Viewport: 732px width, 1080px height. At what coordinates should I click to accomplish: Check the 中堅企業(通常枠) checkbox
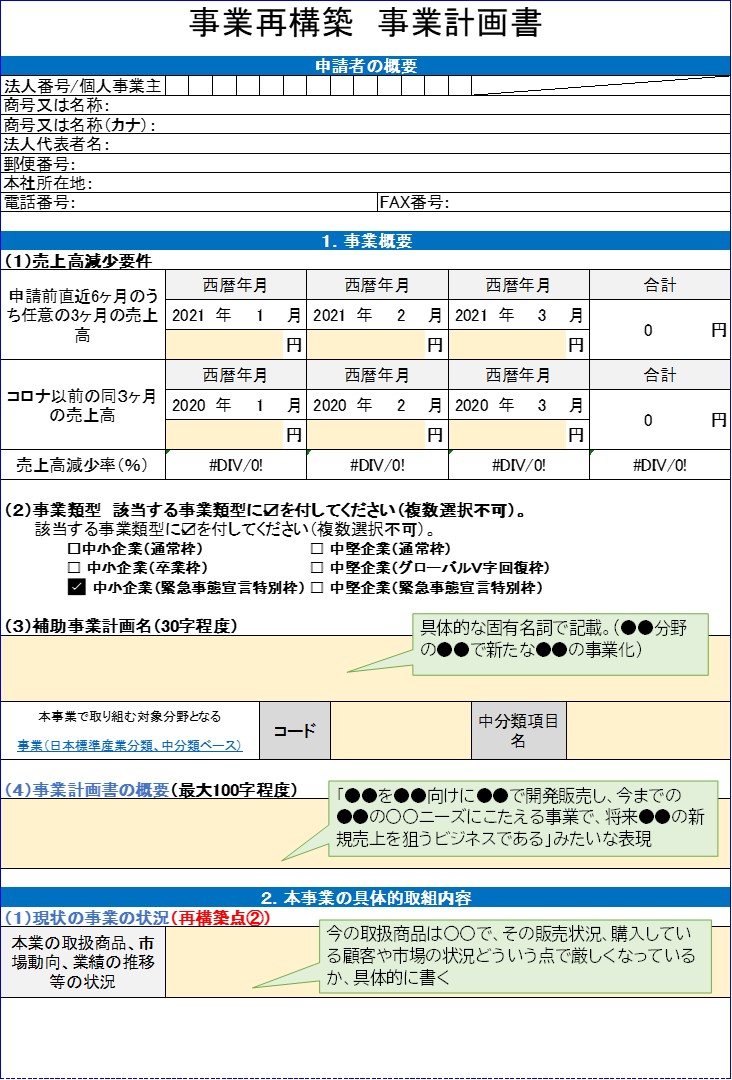316,549
